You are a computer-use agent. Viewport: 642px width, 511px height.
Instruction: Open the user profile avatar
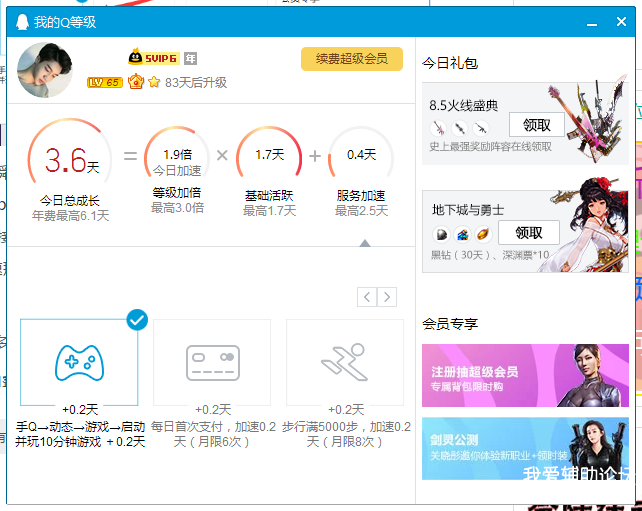tap(45, 70)
